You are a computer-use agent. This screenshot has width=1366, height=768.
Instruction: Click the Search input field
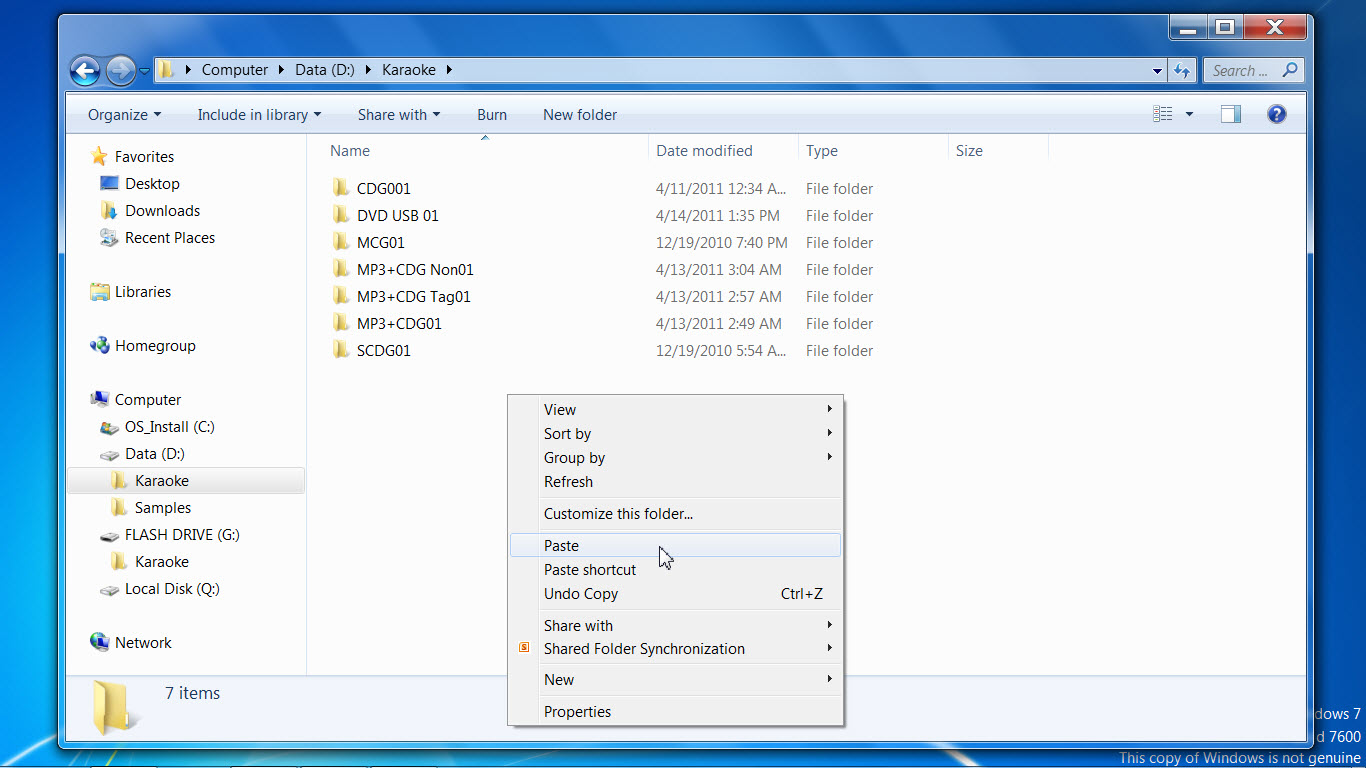1241,70
